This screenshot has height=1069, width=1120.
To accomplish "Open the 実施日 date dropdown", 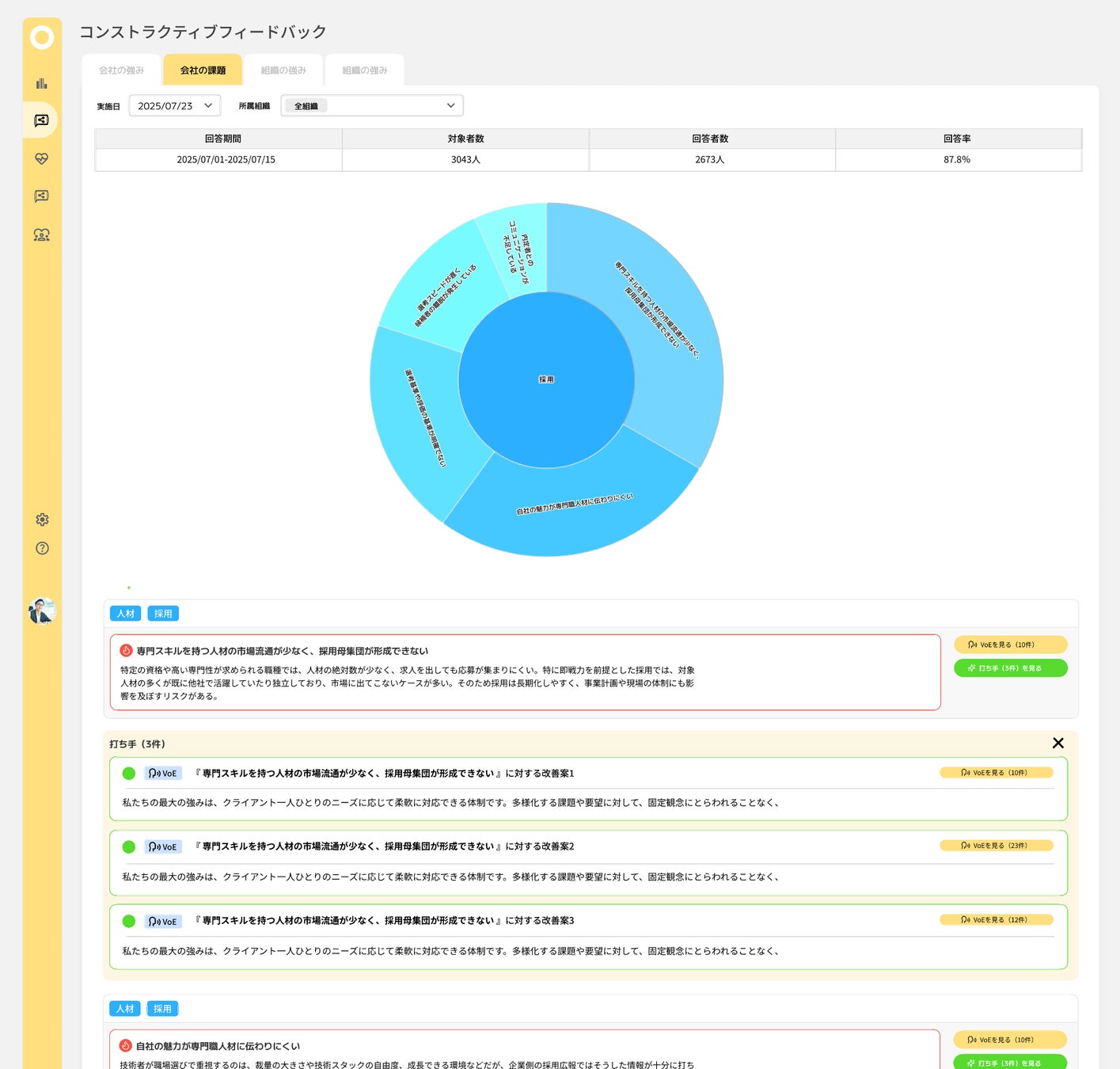I will coord(174,105).
